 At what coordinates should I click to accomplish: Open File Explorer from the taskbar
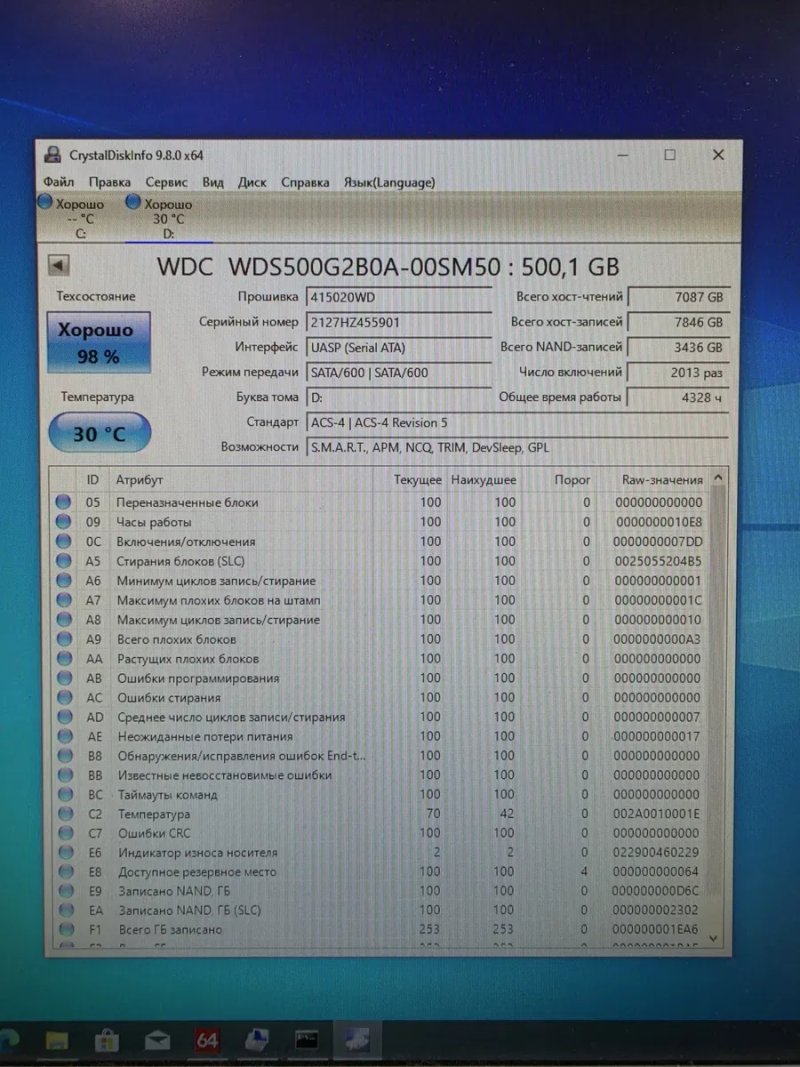(x=56, y=1040)
